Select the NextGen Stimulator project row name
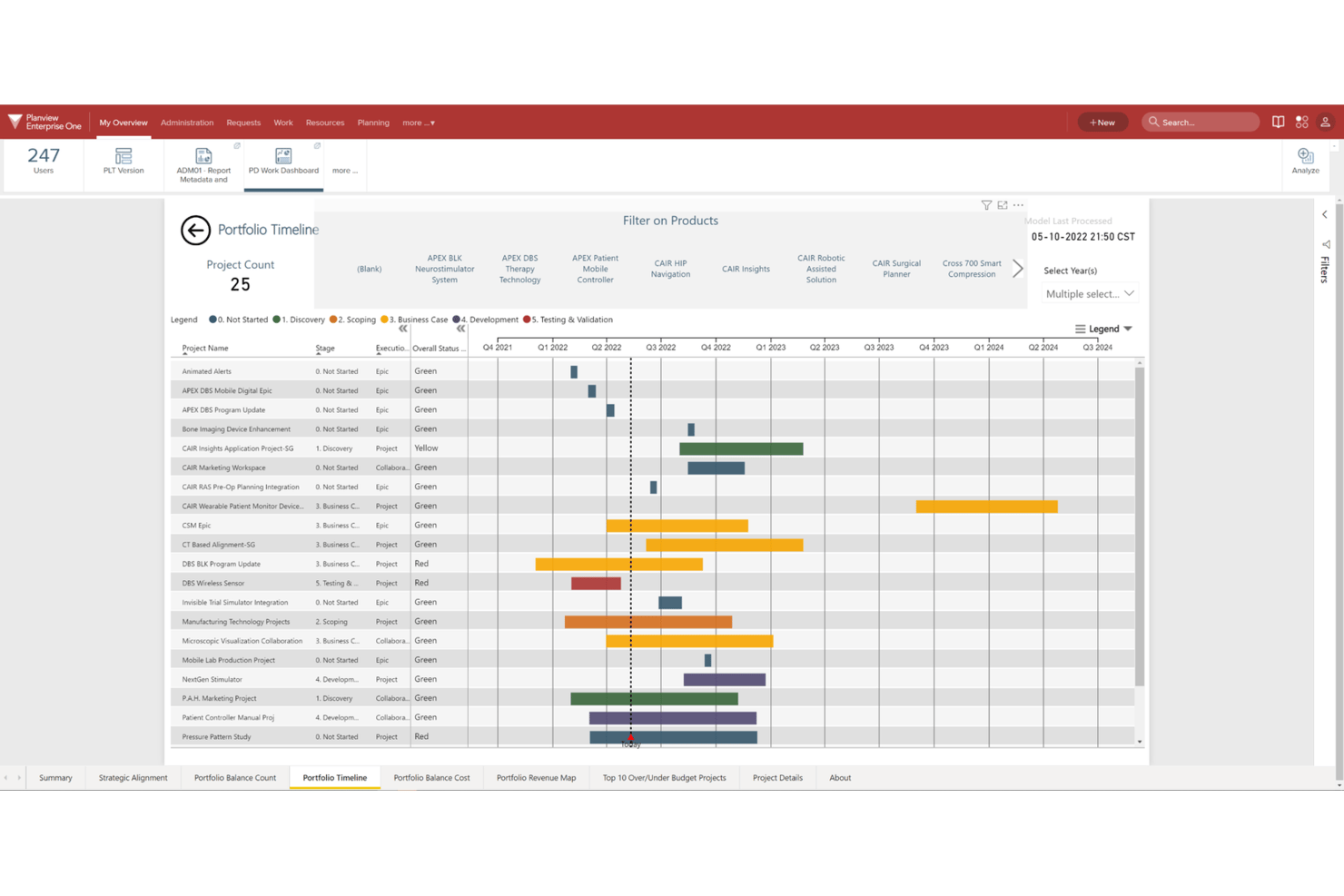Image resolution: width=1344 pixels, height=896 pixels. (x=212, y=679)
